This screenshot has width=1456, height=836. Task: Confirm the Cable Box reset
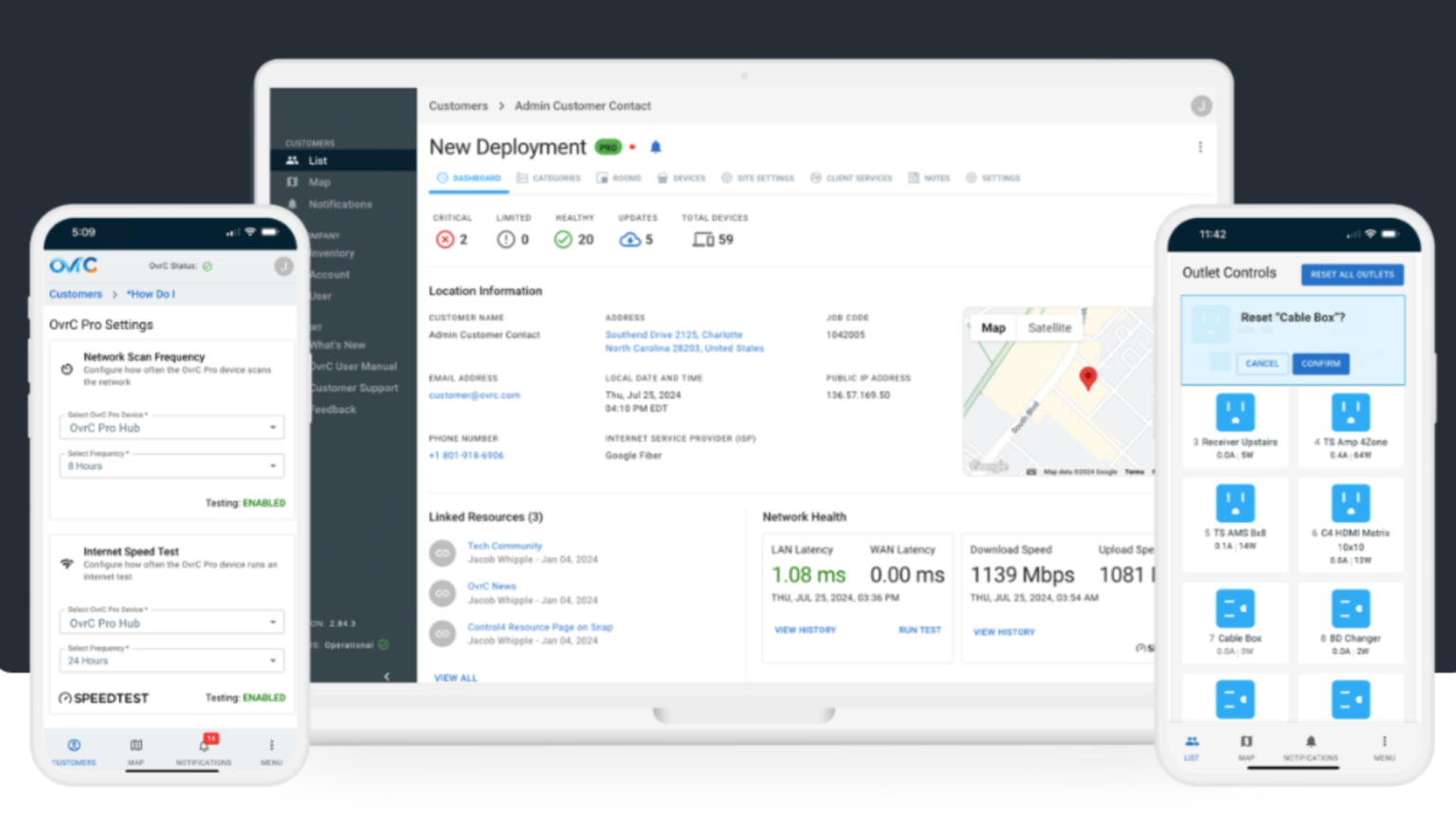click(x=1320, y=364)
